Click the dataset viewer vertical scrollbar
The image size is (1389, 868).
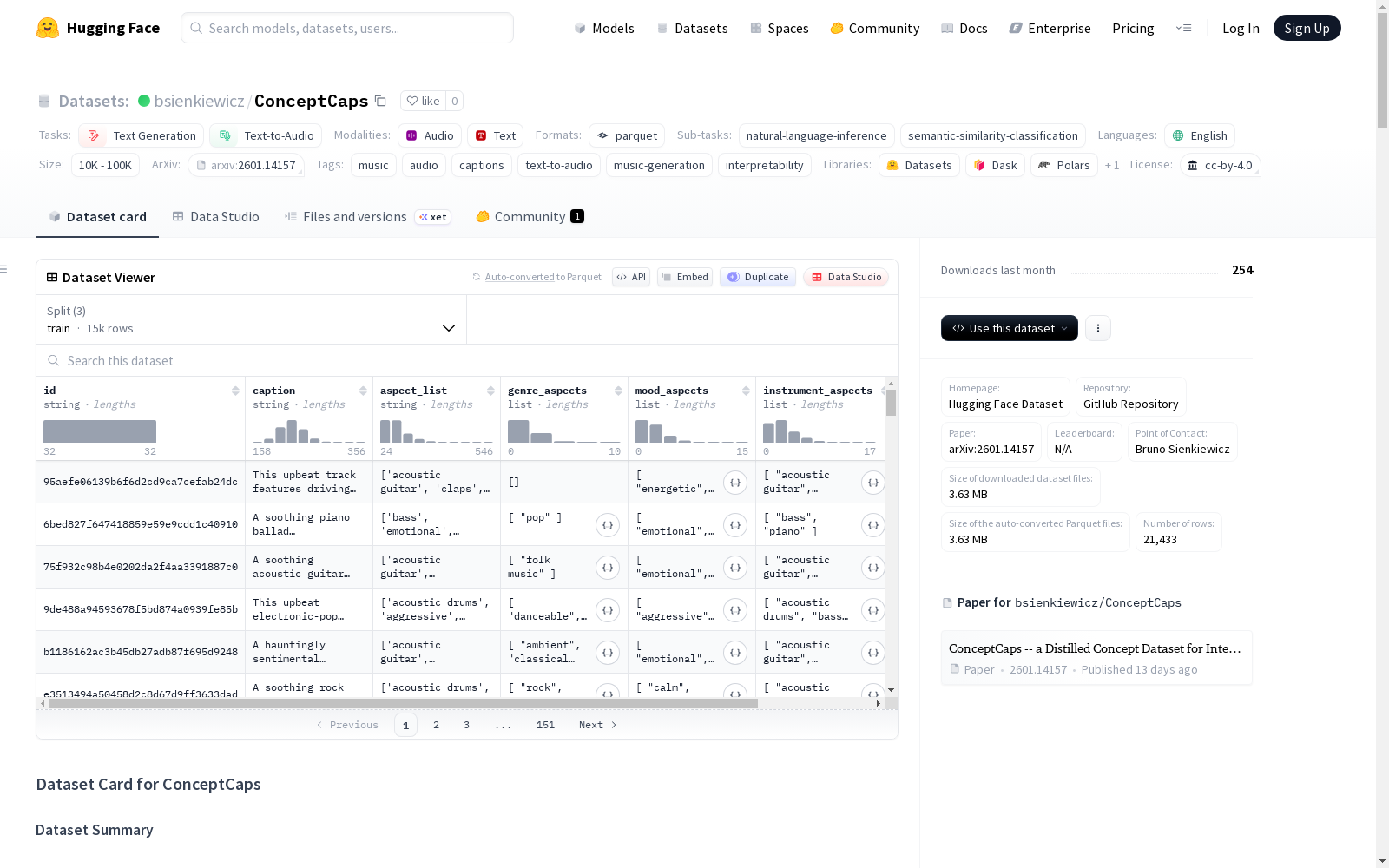tap(891, 403)
